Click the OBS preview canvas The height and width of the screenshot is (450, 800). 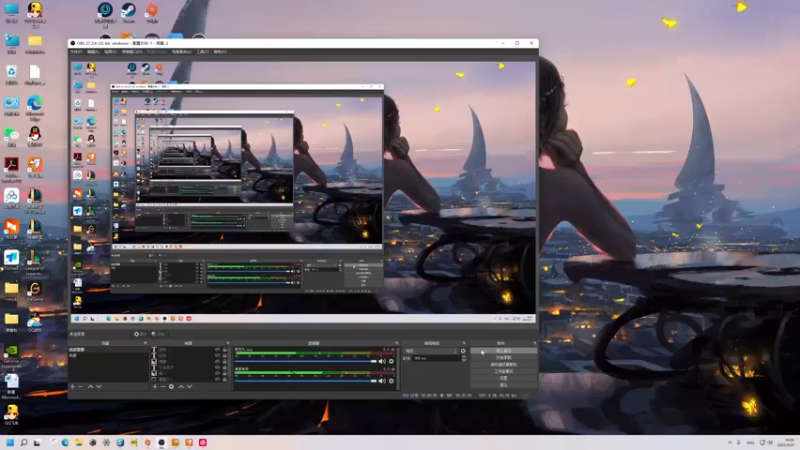[303, 192]
